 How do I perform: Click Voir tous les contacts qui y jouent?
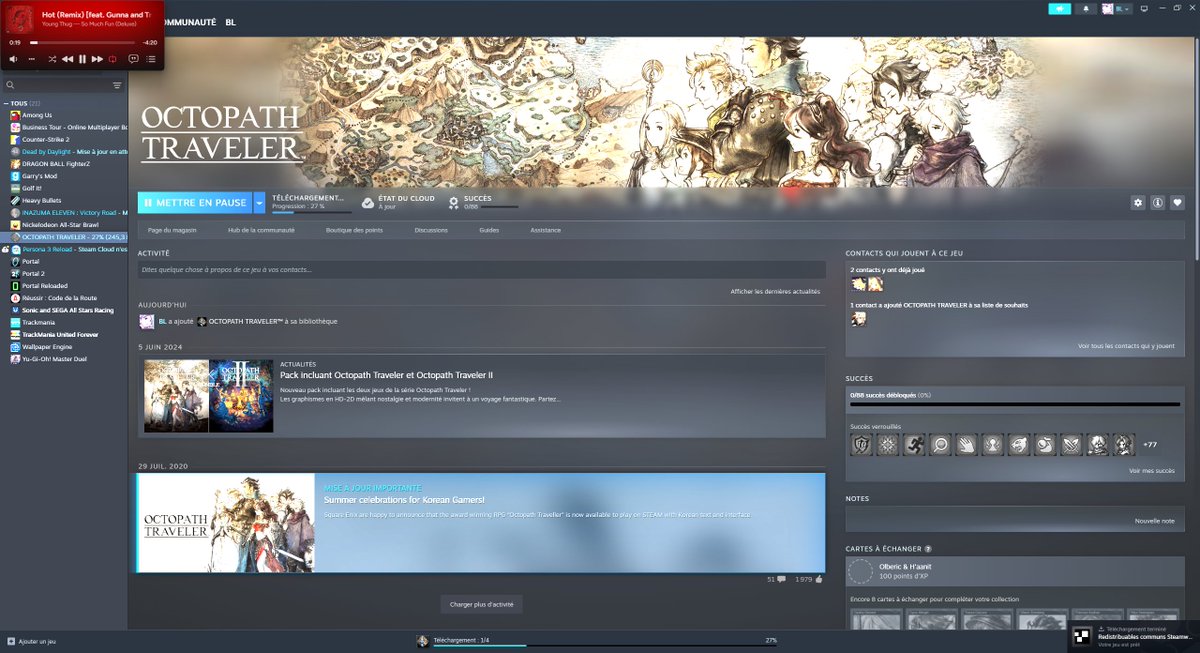point(1126,346)
